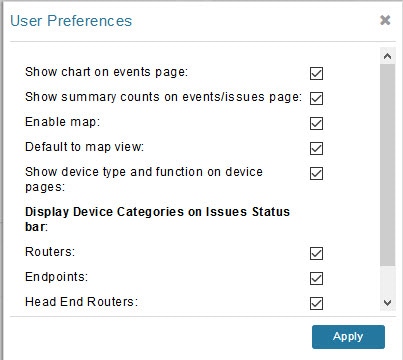Apply the user preferences

tap(348, 337)
